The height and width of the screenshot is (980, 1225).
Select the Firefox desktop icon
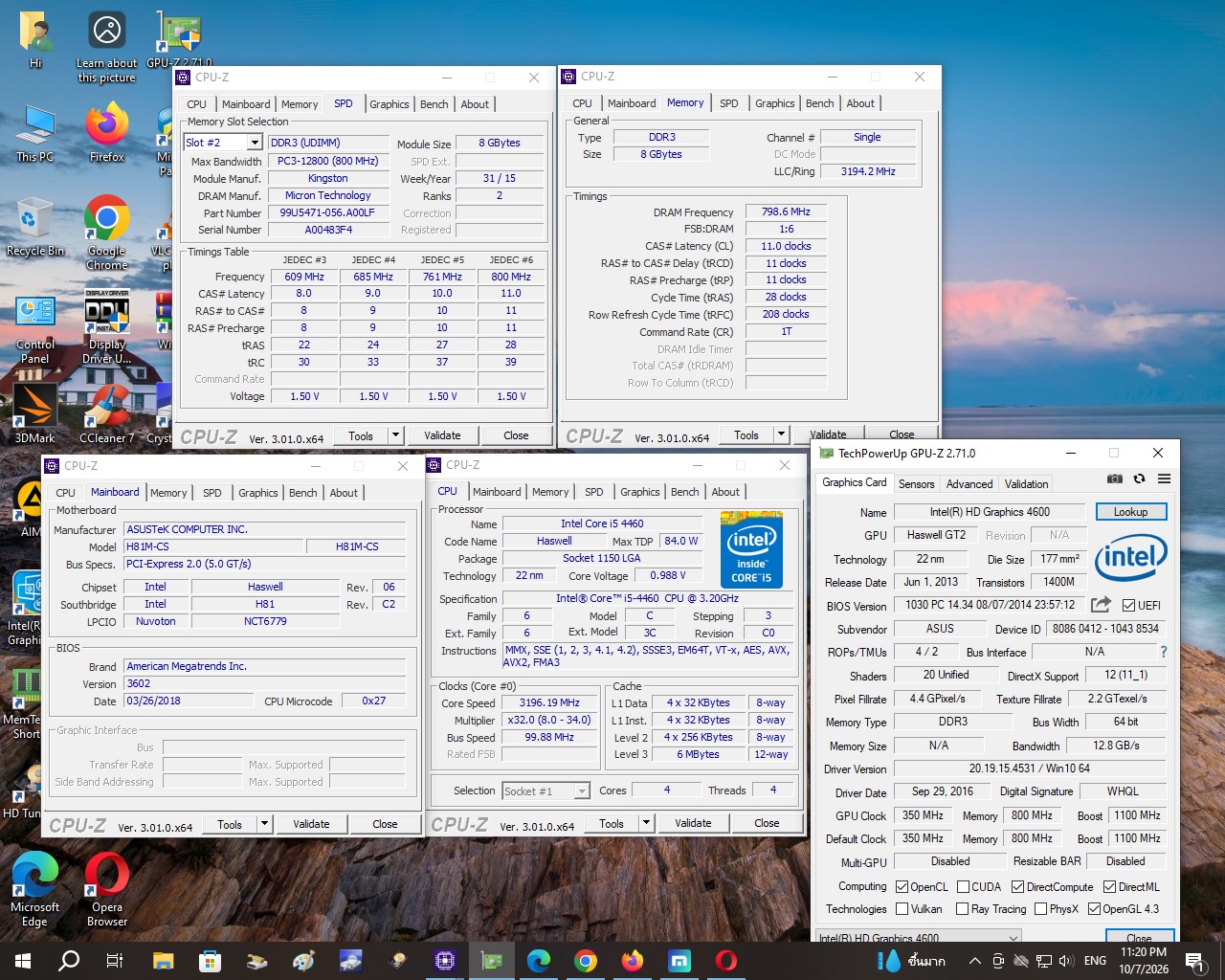[107, 133]
